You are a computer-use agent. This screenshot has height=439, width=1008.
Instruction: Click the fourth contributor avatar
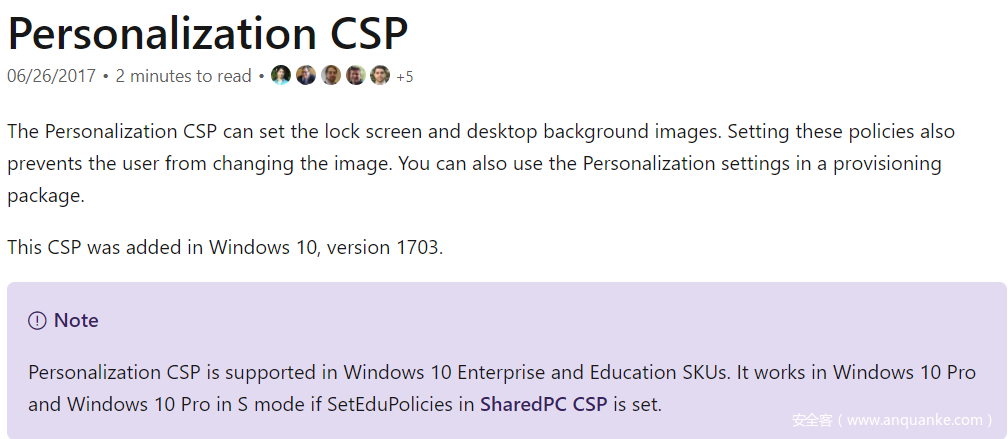[356, 76]
